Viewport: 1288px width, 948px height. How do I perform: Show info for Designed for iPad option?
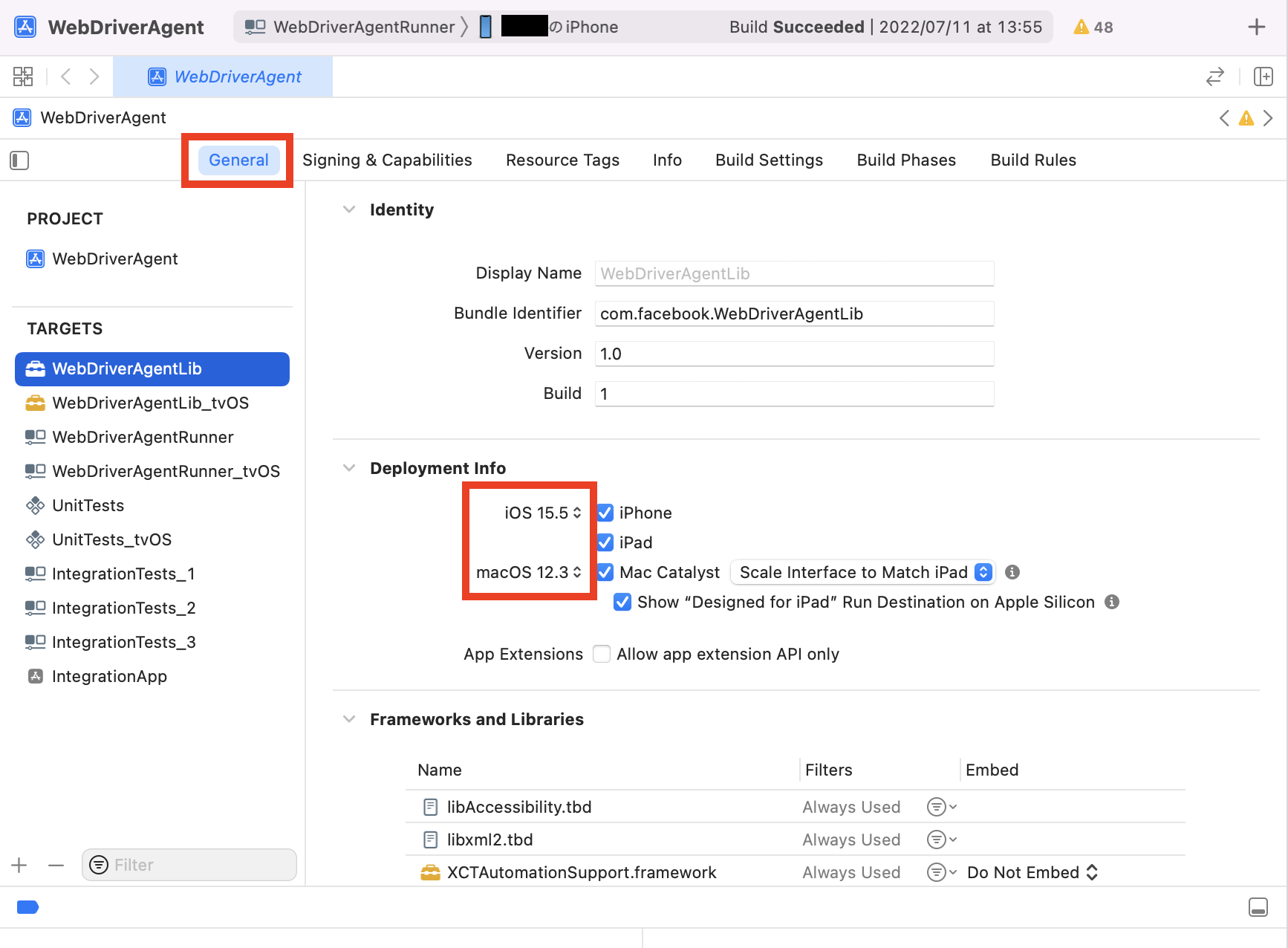pyautogui.click(x=1111, y=602)
